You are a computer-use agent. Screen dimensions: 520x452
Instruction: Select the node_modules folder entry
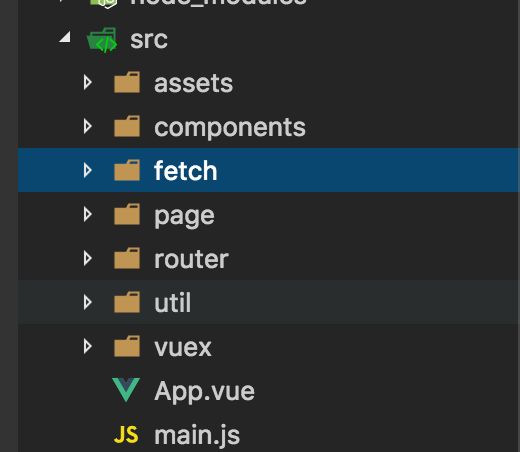click(218, 2)
